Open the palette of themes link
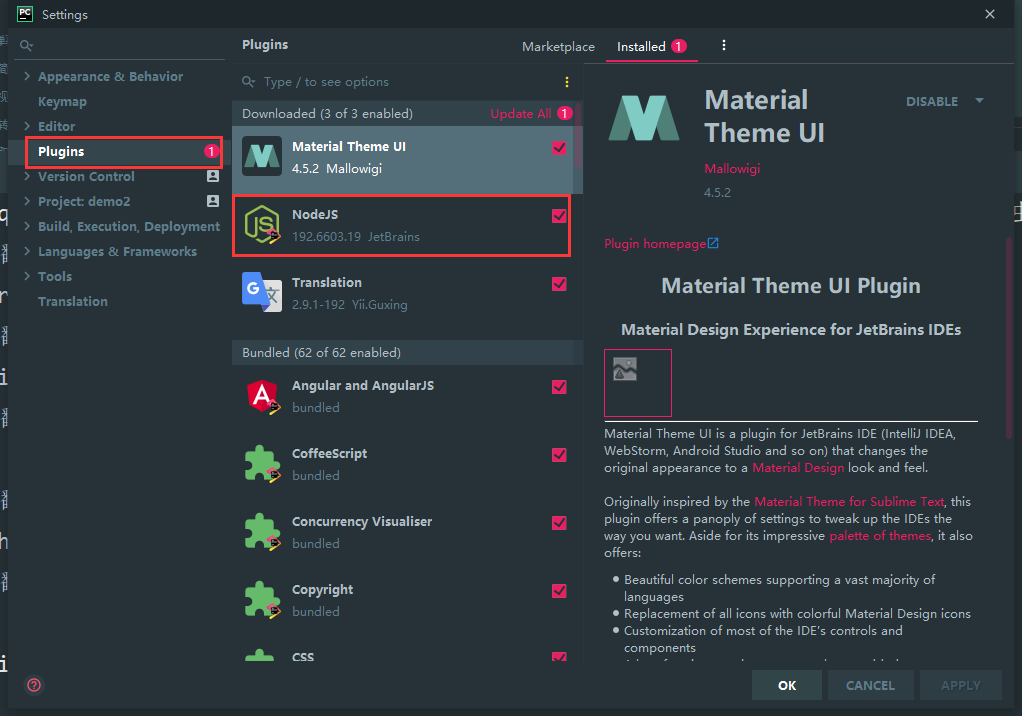 pyautogui.click(x=880, y=536)
